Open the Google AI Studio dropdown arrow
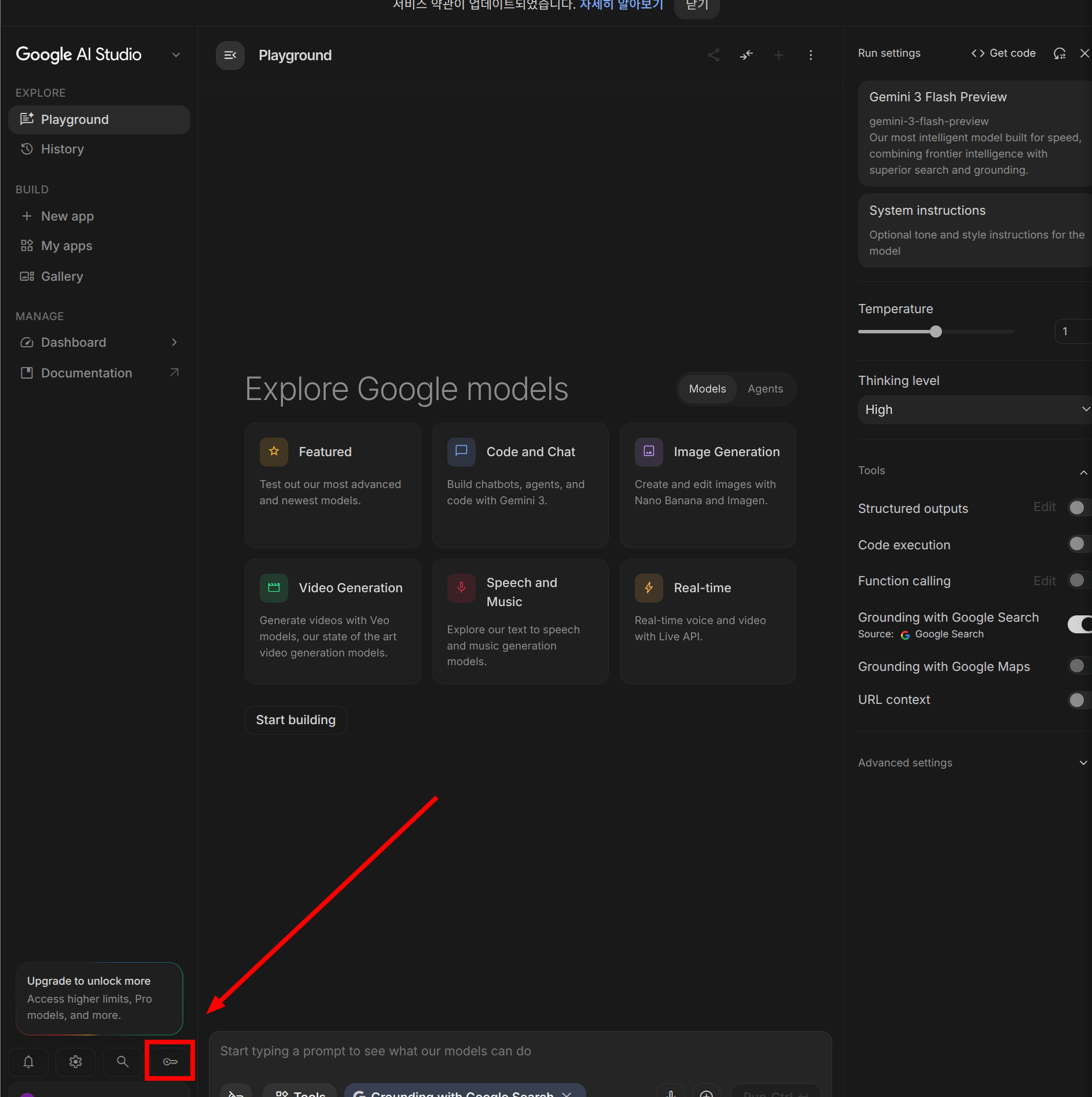 pos(176,55)
